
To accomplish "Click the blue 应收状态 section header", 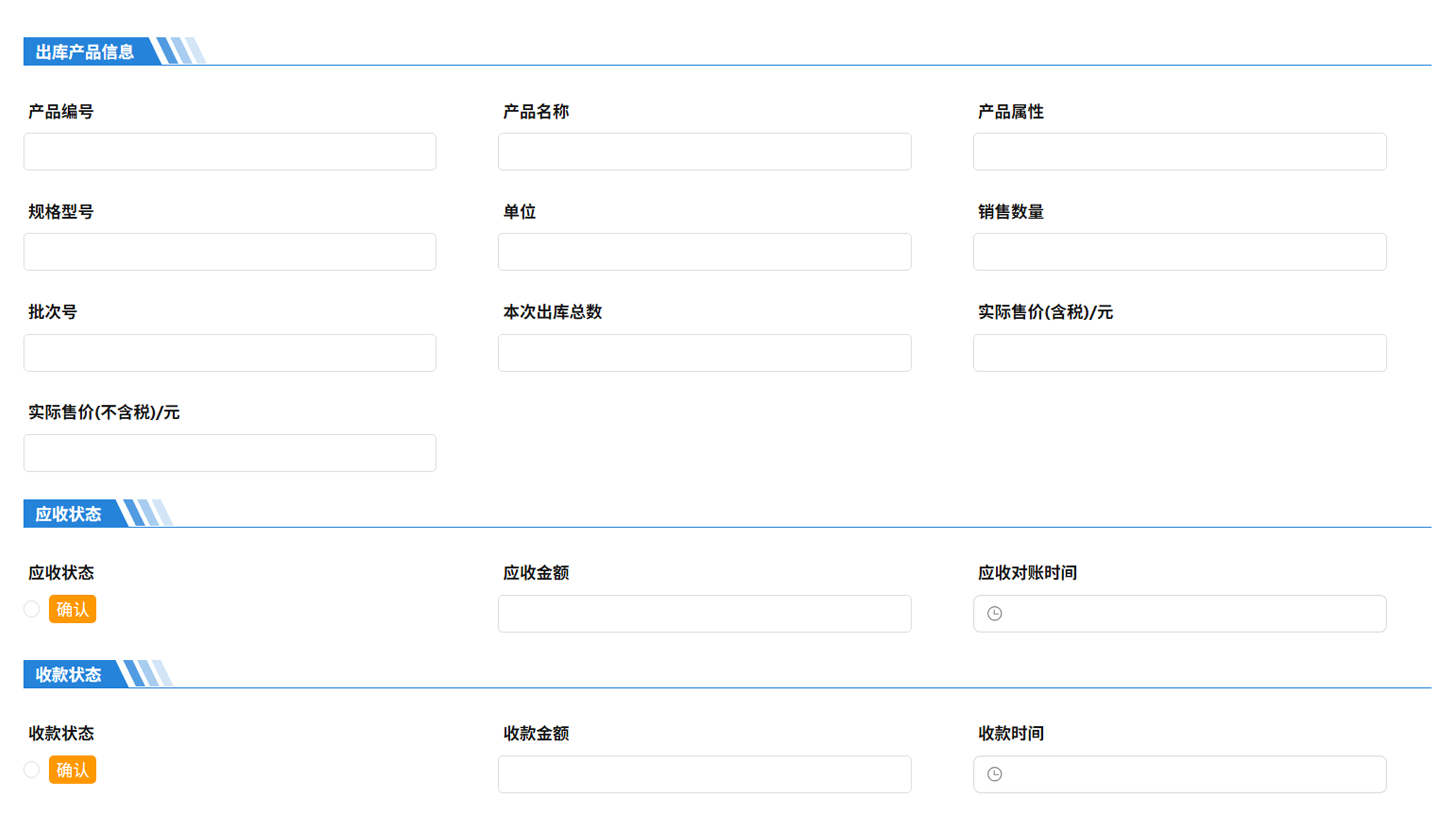I will (68, 513).
